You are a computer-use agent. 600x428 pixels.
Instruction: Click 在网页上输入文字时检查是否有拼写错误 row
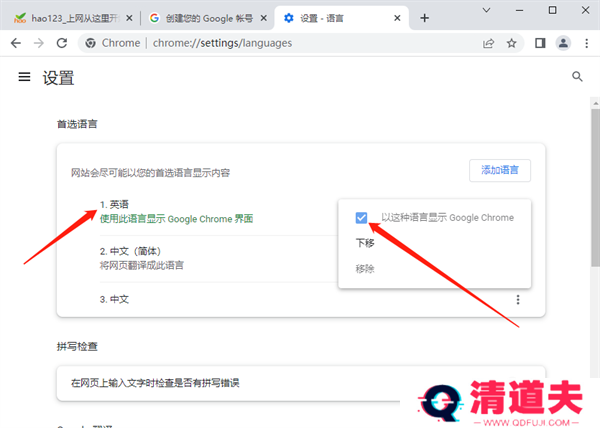tap(301, 383)
